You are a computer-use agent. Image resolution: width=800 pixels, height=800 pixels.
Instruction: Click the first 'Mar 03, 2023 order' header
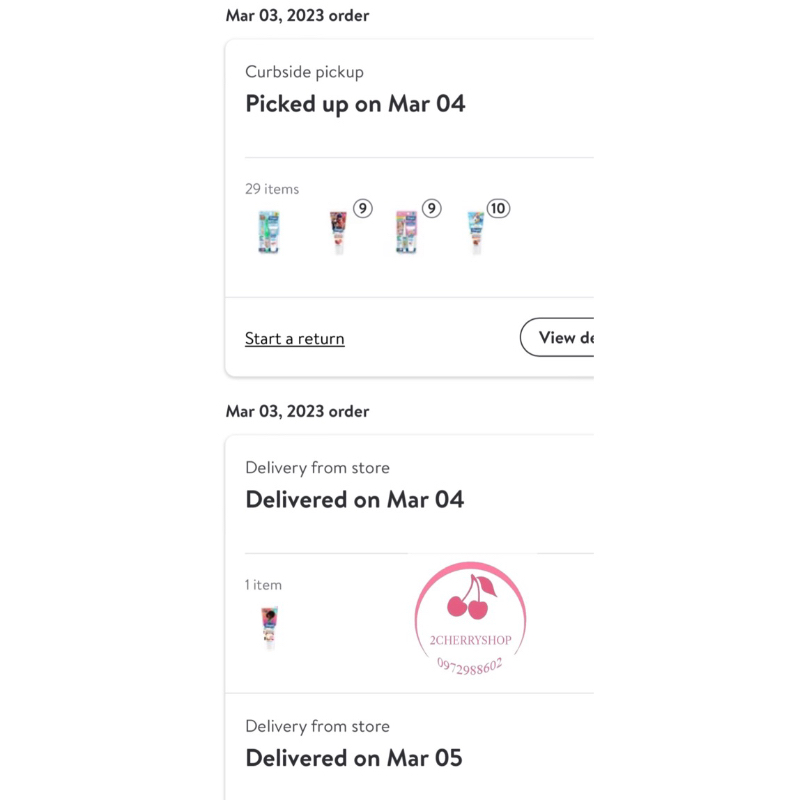[297, 15]
